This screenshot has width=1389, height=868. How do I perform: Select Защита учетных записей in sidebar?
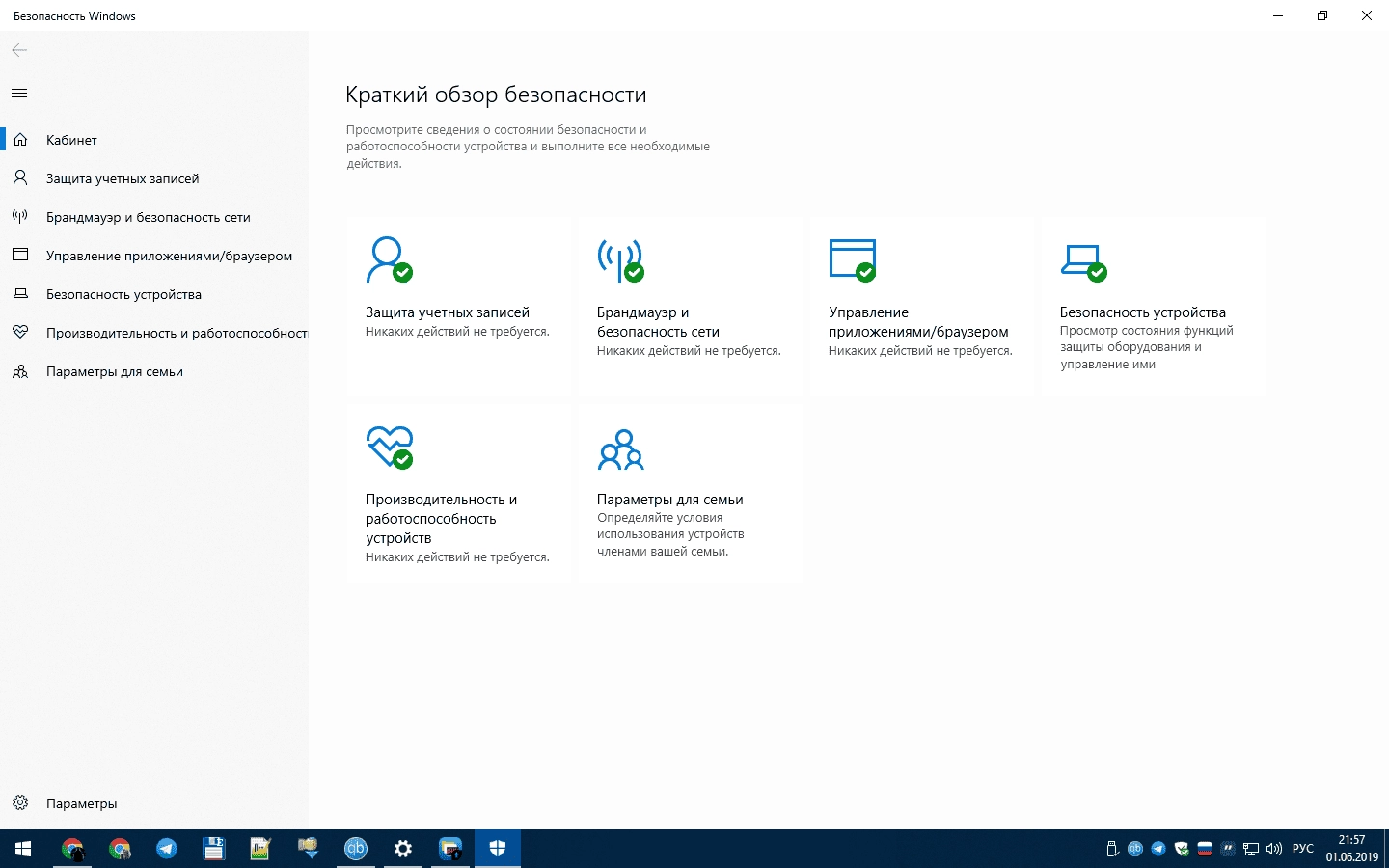point(154,178)
